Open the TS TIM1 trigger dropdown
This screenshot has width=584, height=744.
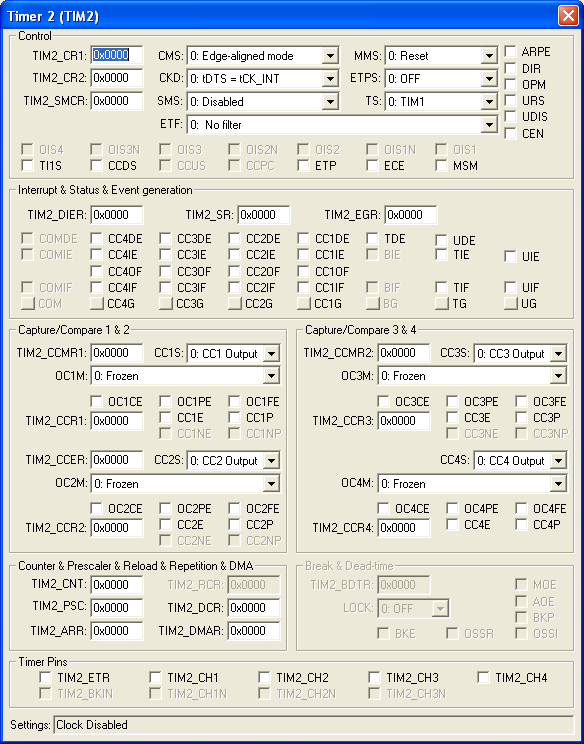[441, 102]
